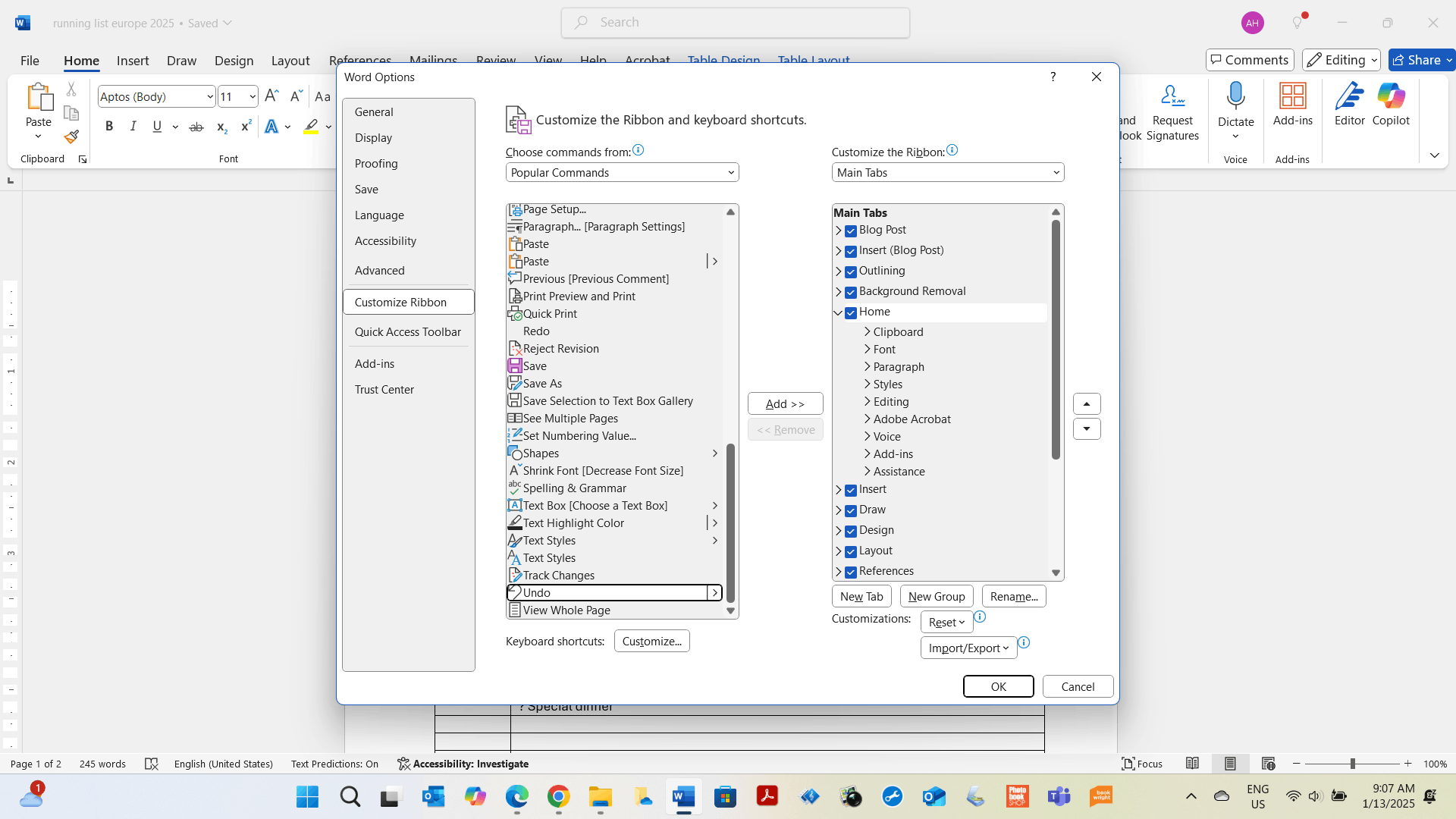The image size is (1456, 819).
Task: Click the Format Painter brush icon
Action: (x=71, y=137)
